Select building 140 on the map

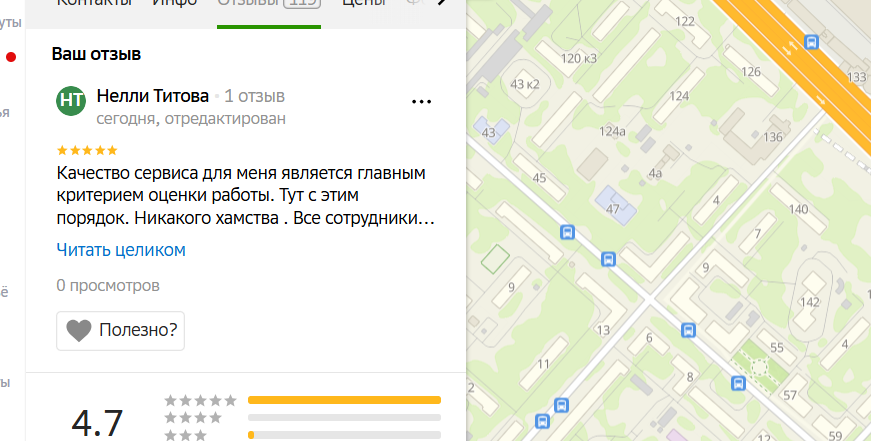(798, 209)
